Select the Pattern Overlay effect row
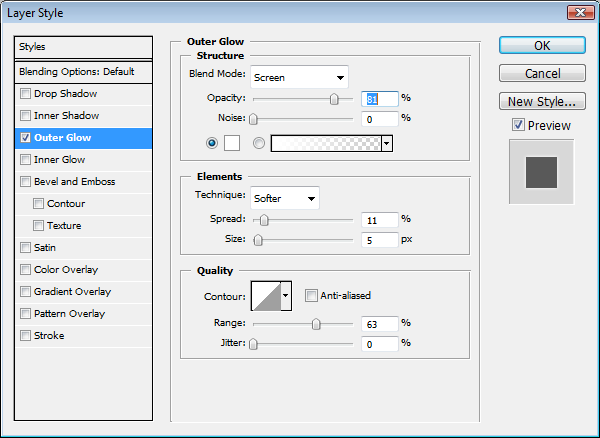 (x=83, y=314)
